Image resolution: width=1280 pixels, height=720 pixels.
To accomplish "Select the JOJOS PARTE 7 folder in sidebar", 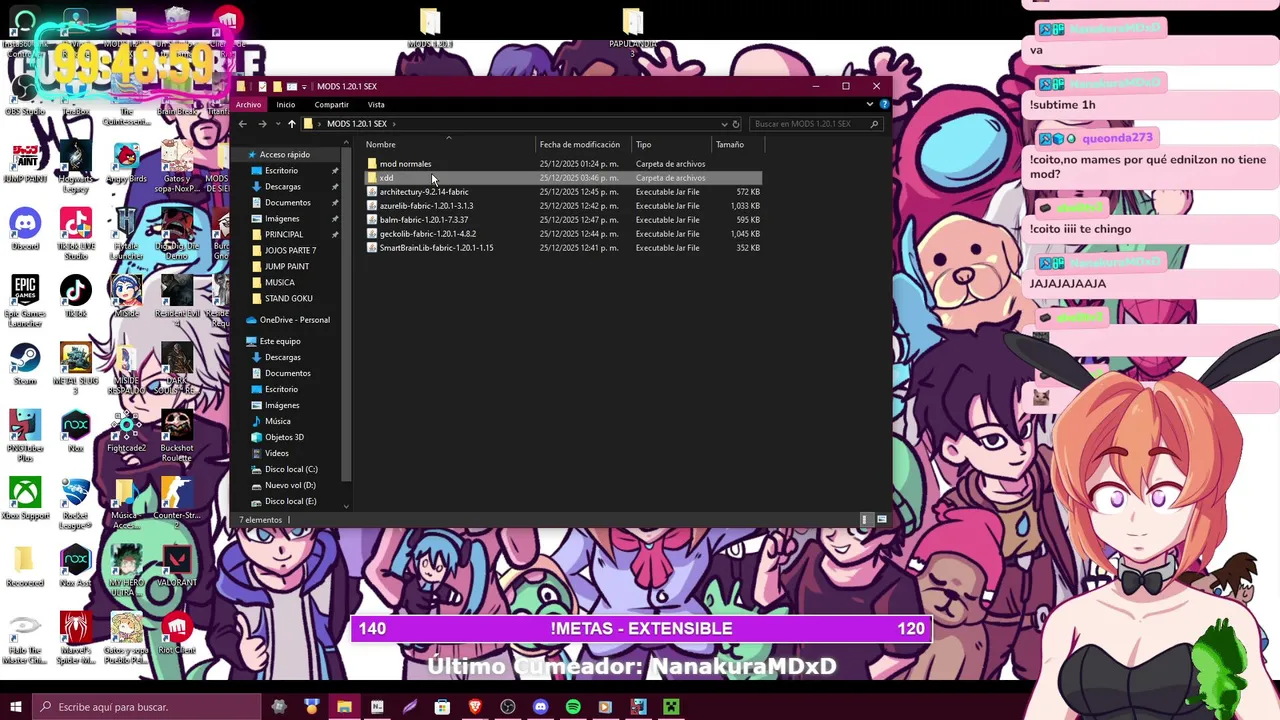I will pos(290,251).
